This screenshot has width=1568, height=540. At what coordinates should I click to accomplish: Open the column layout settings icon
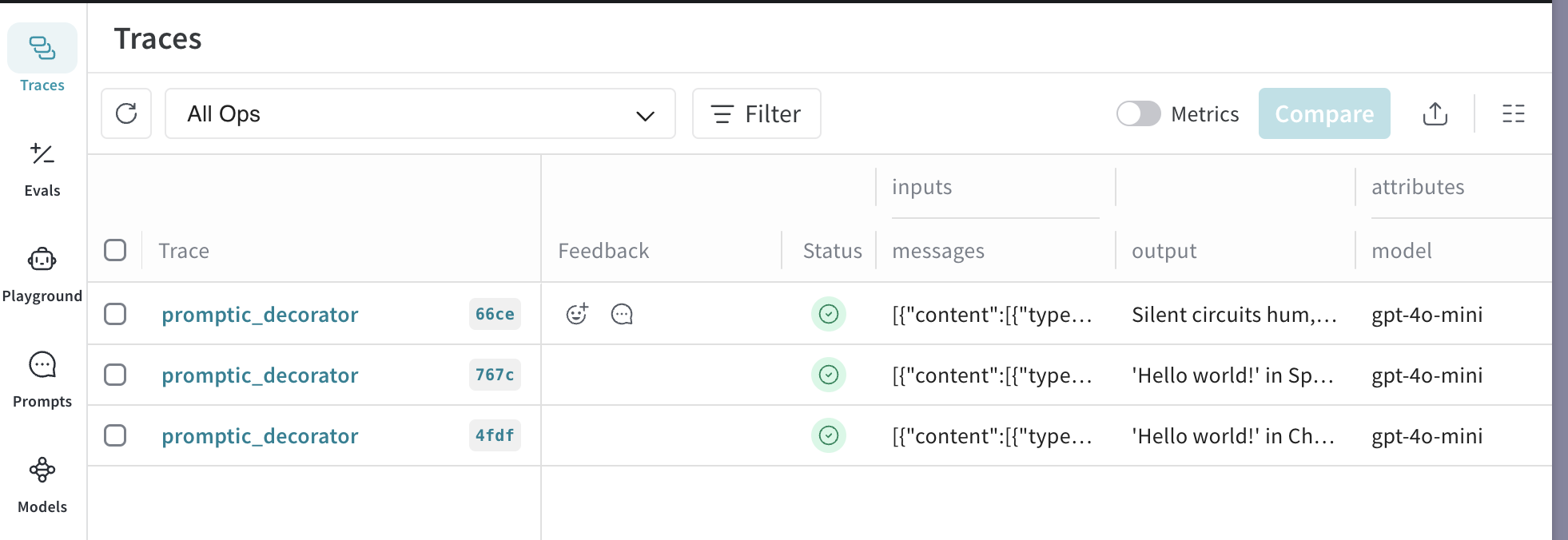tap(1513, 114)
